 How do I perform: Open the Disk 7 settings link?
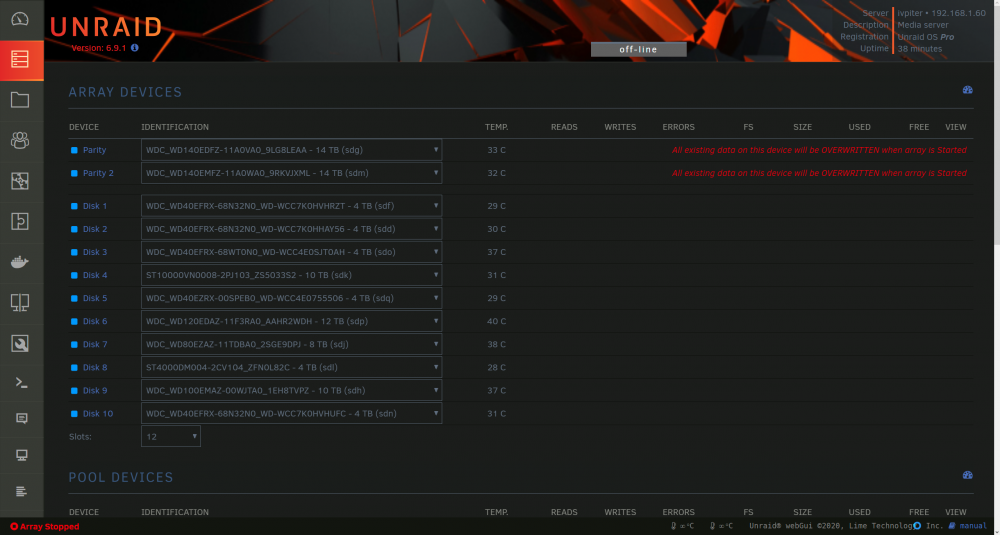point(95,344)
